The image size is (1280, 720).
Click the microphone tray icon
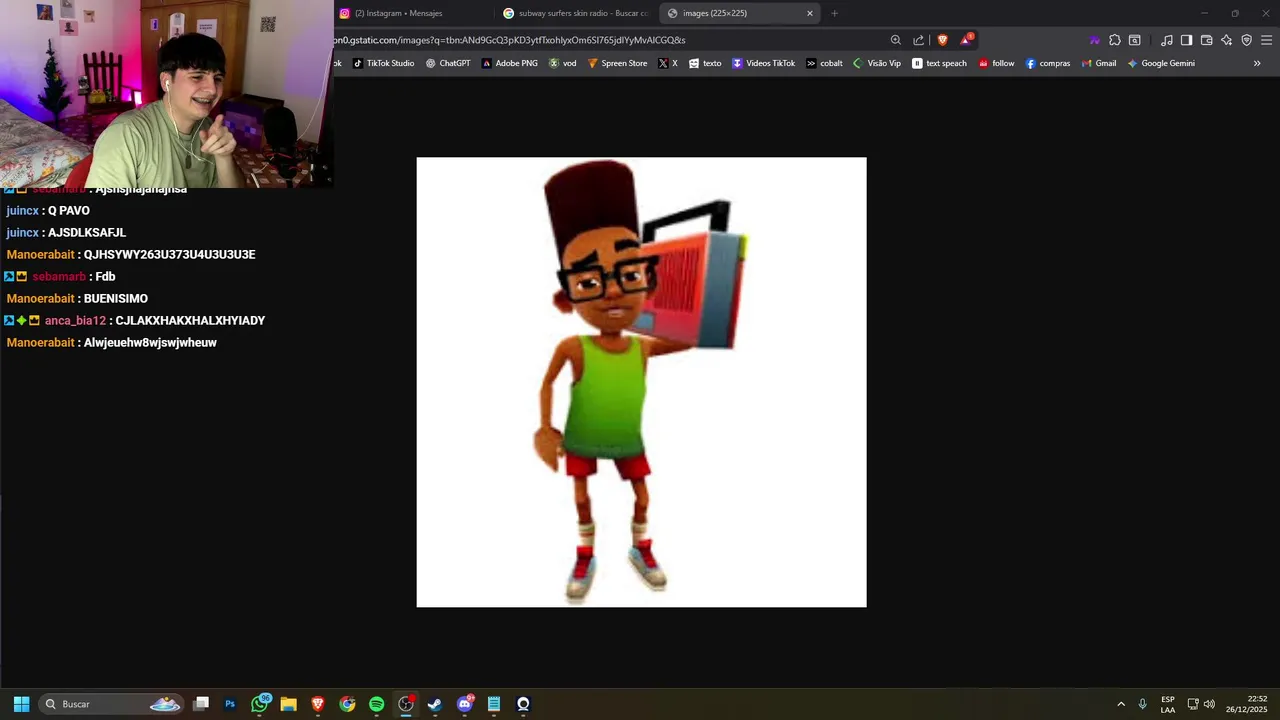1142,704
